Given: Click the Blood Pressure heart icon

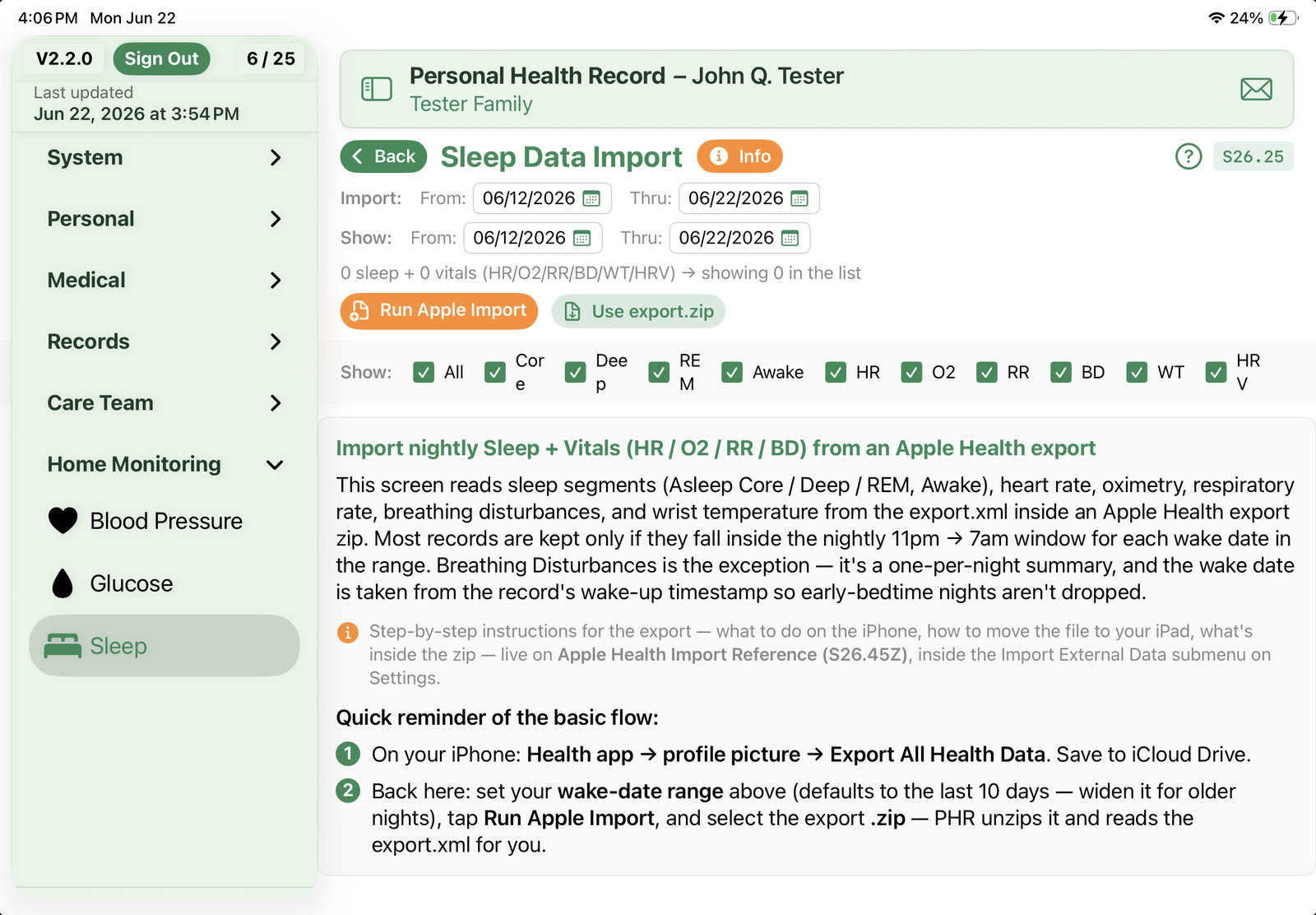Looking at the screenshot, I should (63, 521).
